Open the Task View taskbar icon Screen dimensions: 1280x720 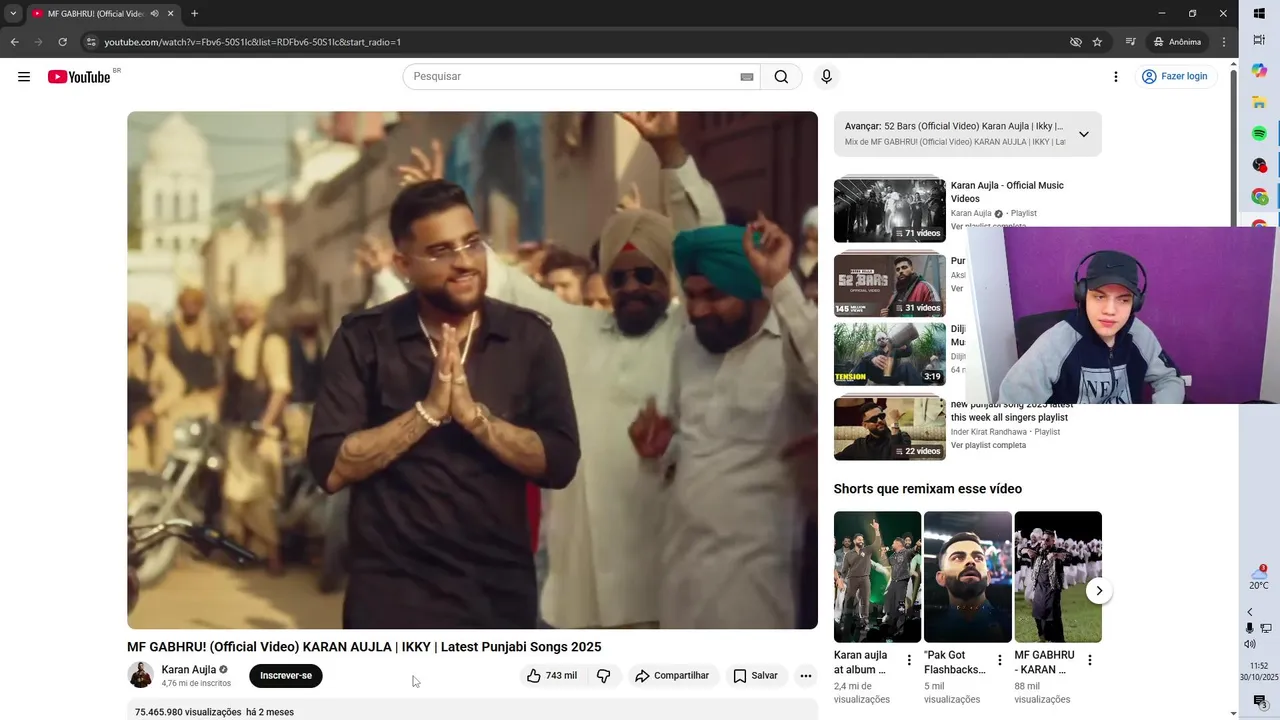click(1259, 40)
